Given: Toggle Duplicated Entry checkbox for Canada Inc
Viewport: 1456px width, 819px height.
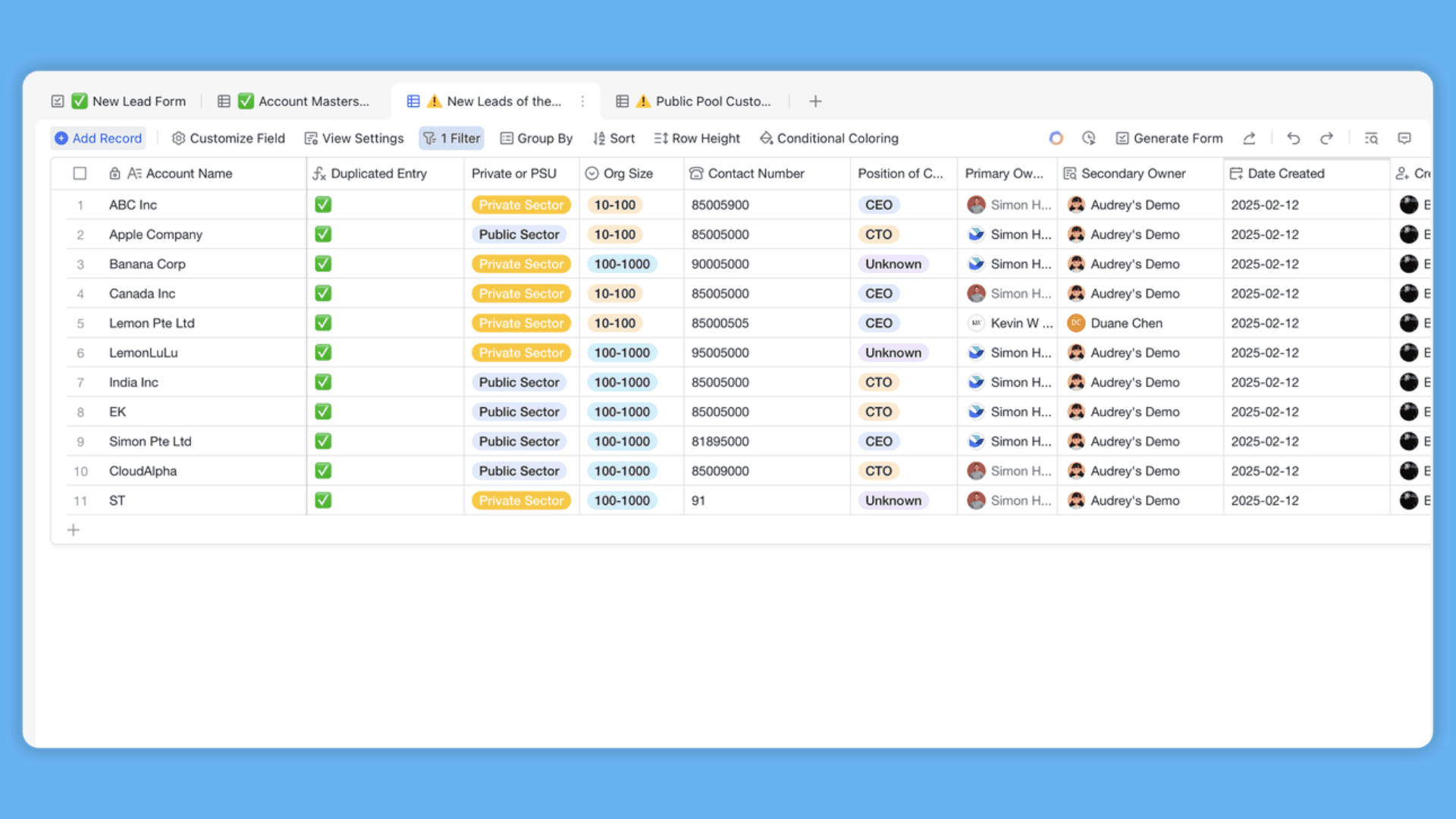Looking at the screenshot, I should tap(323, 293).
